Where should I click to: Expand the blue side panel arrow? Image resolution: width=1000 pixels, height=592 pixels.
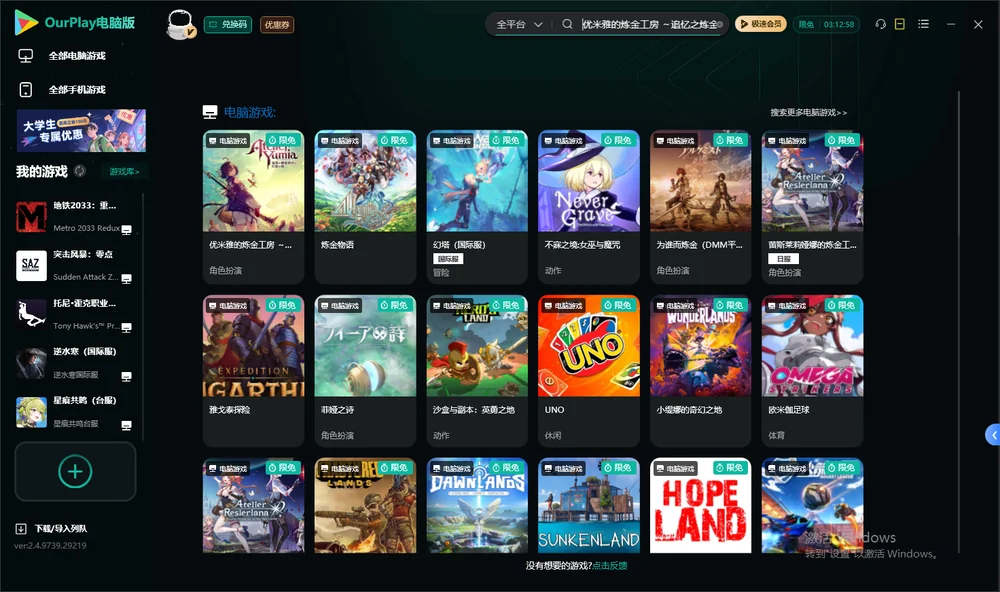992,435
